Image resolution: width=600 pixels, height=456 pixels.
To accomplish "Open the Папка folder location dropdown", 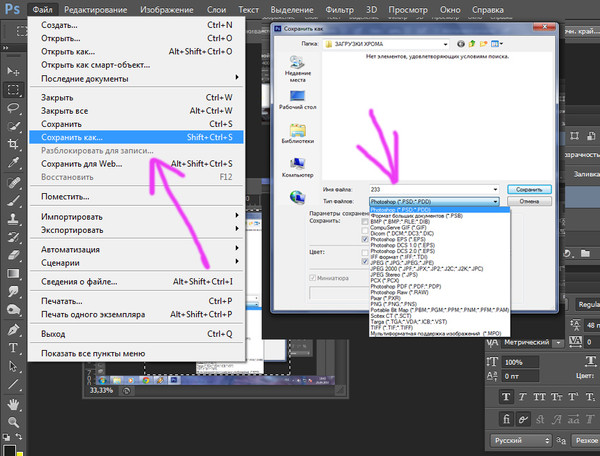I will (x=386, y=44).
